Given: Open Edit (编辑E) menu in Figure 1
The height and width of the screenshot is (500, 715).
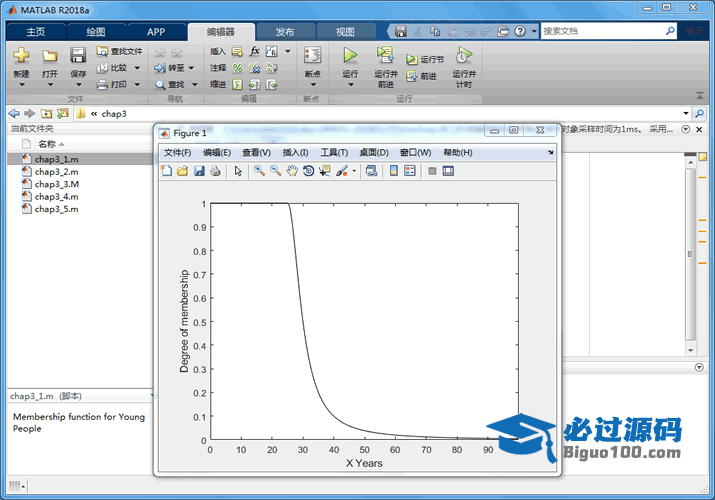Looking at the screenshot, I should (x=217, y=152).
